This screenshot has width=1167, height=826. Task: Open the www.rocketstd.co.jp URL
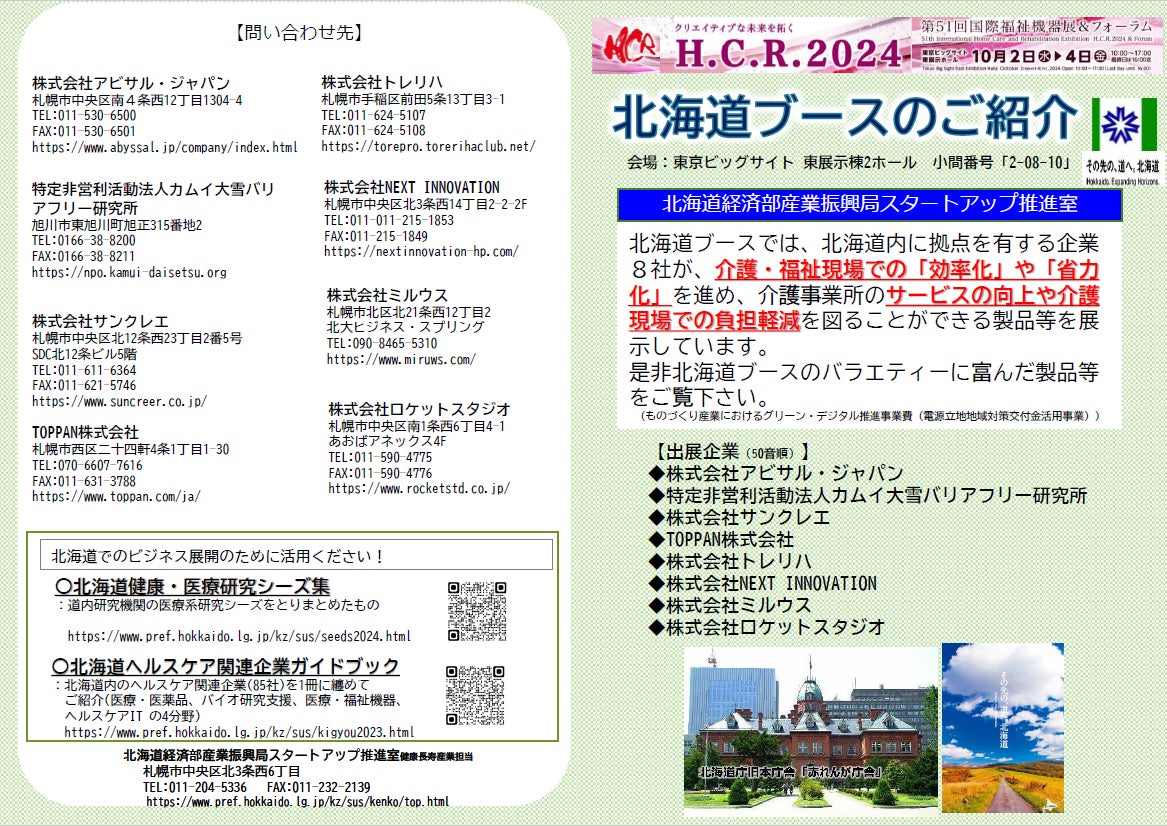pyautogui.click(x=419, y=489)
